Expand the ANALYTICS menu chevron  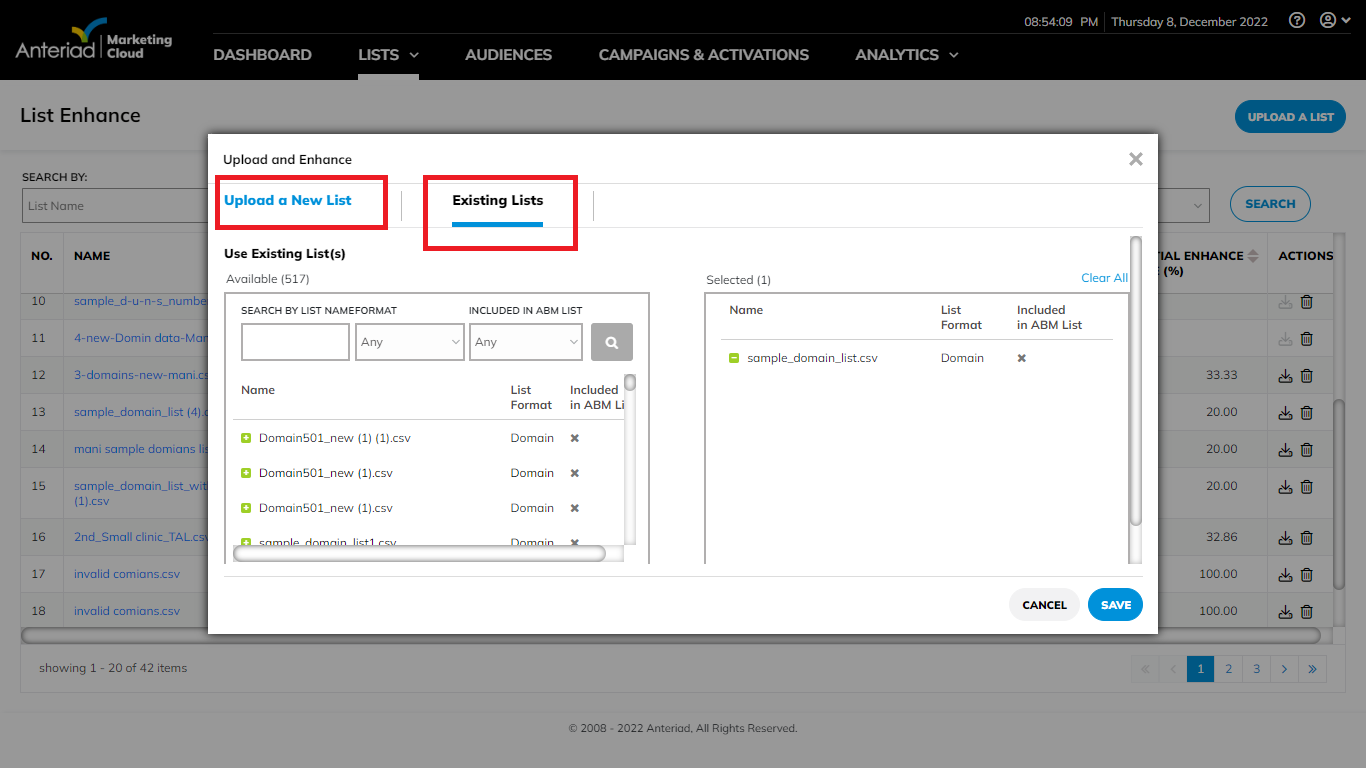(954, 55)
